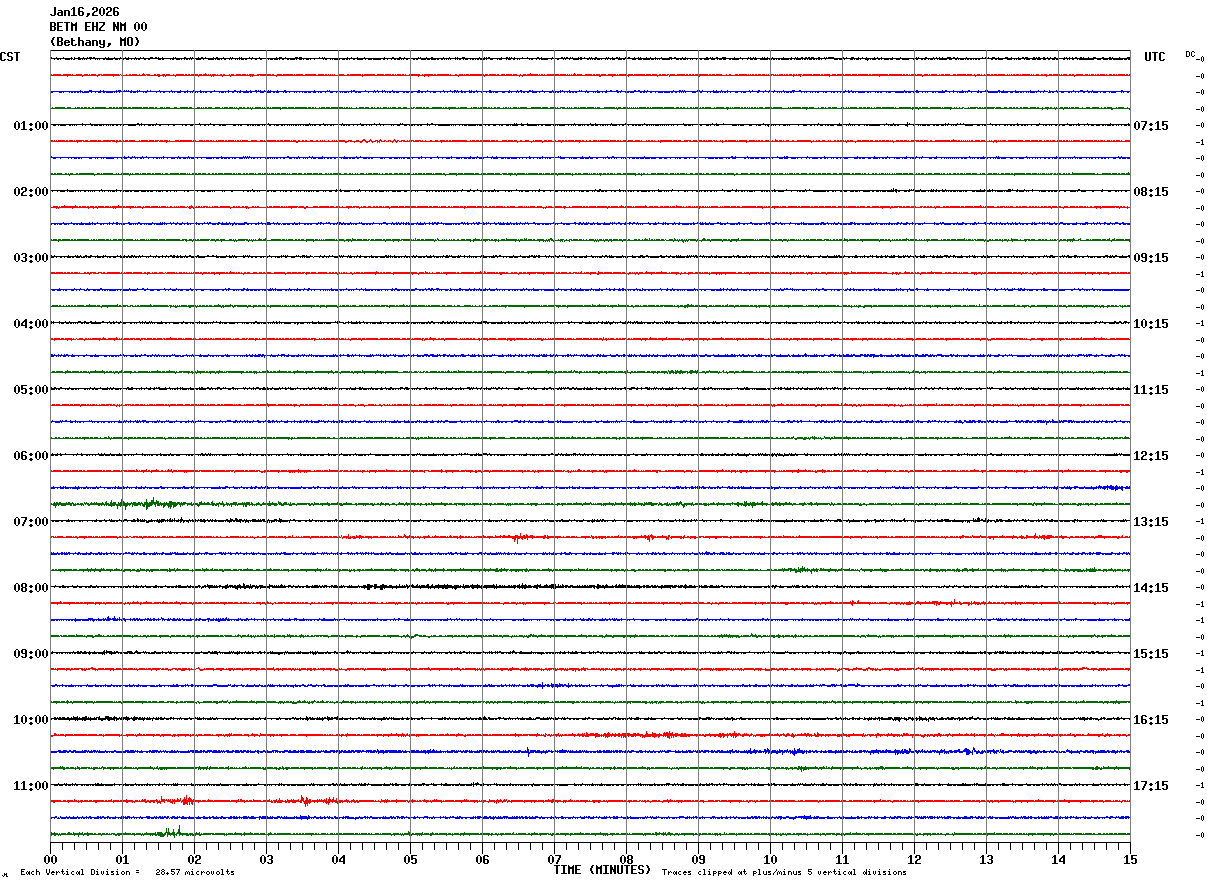This screenshot has width=1210, height=886.
Task: Click the '13:15' UTC time label
Action: (x=1150, y=522)
